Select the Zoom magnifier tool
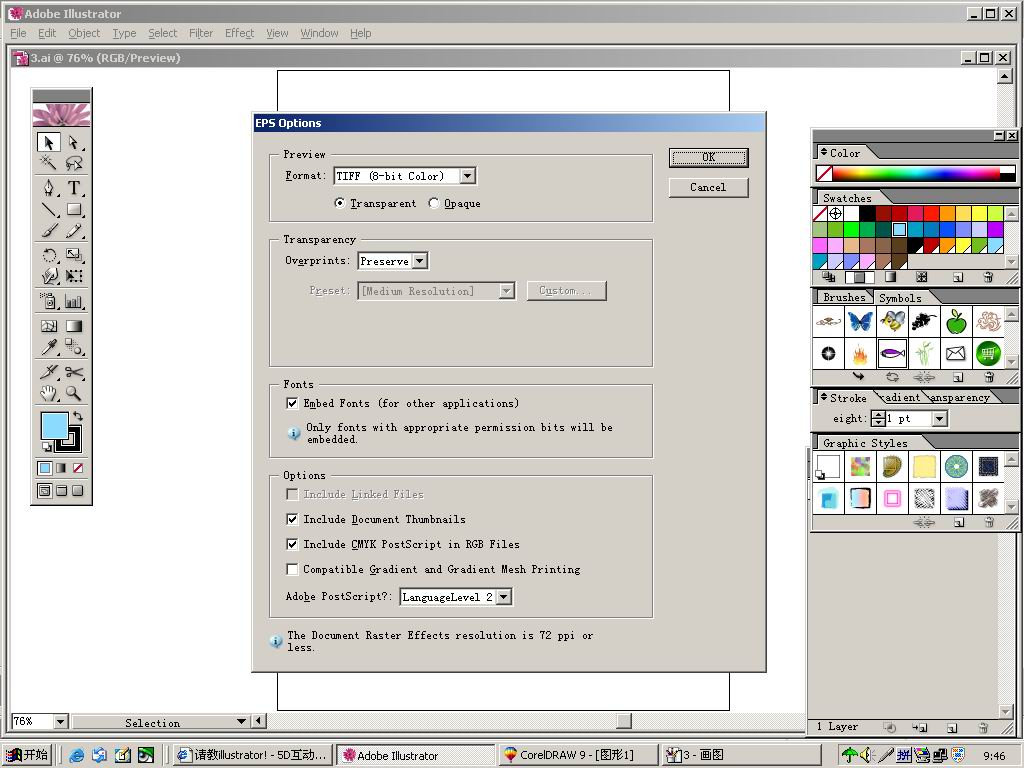The height and width of the screenshot is (768, 1024). point(74,393)
